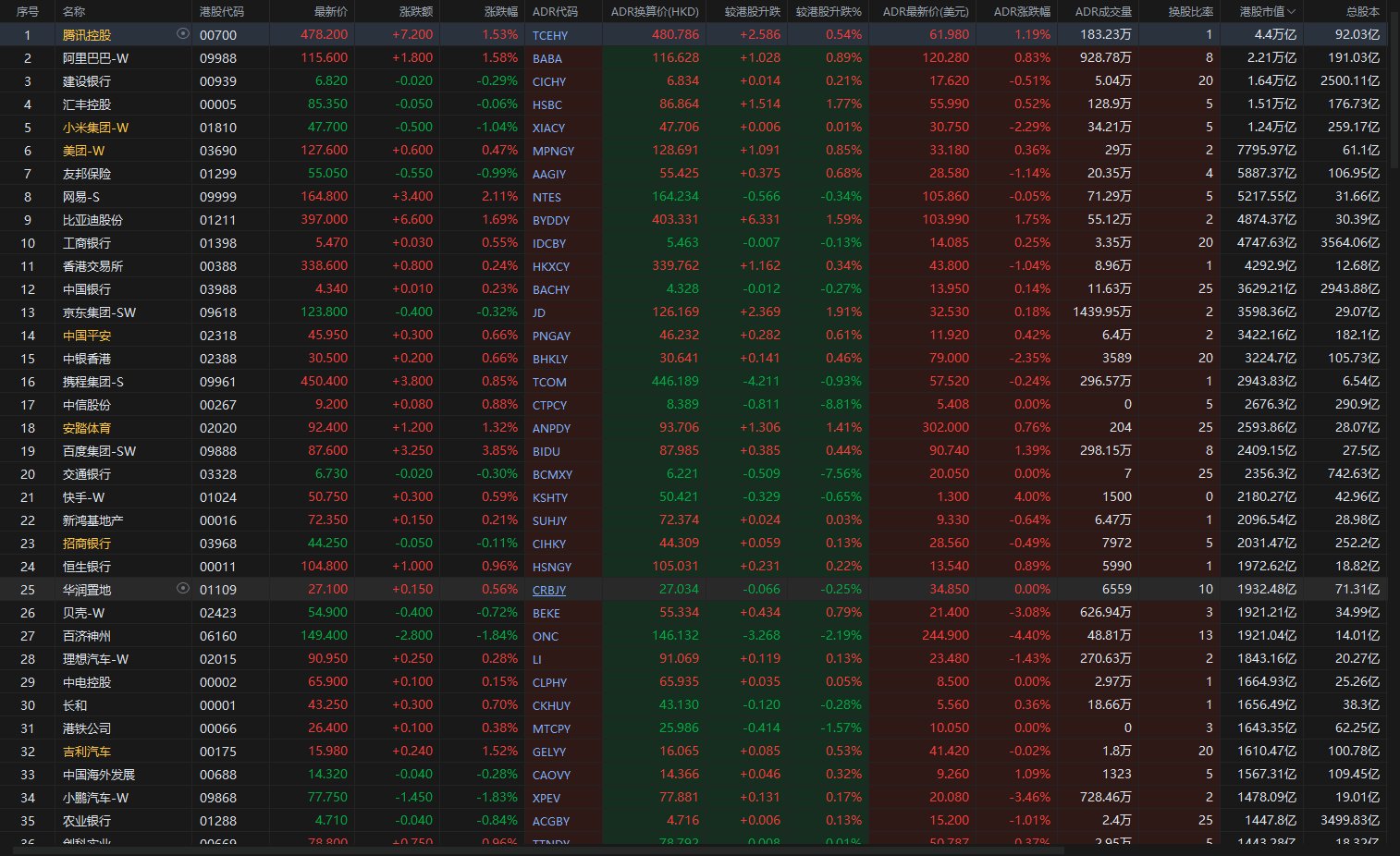The width and height of the screenshot is (1400, 856).
Task: Click the BABA ADR code
Action: pos(547,58)
